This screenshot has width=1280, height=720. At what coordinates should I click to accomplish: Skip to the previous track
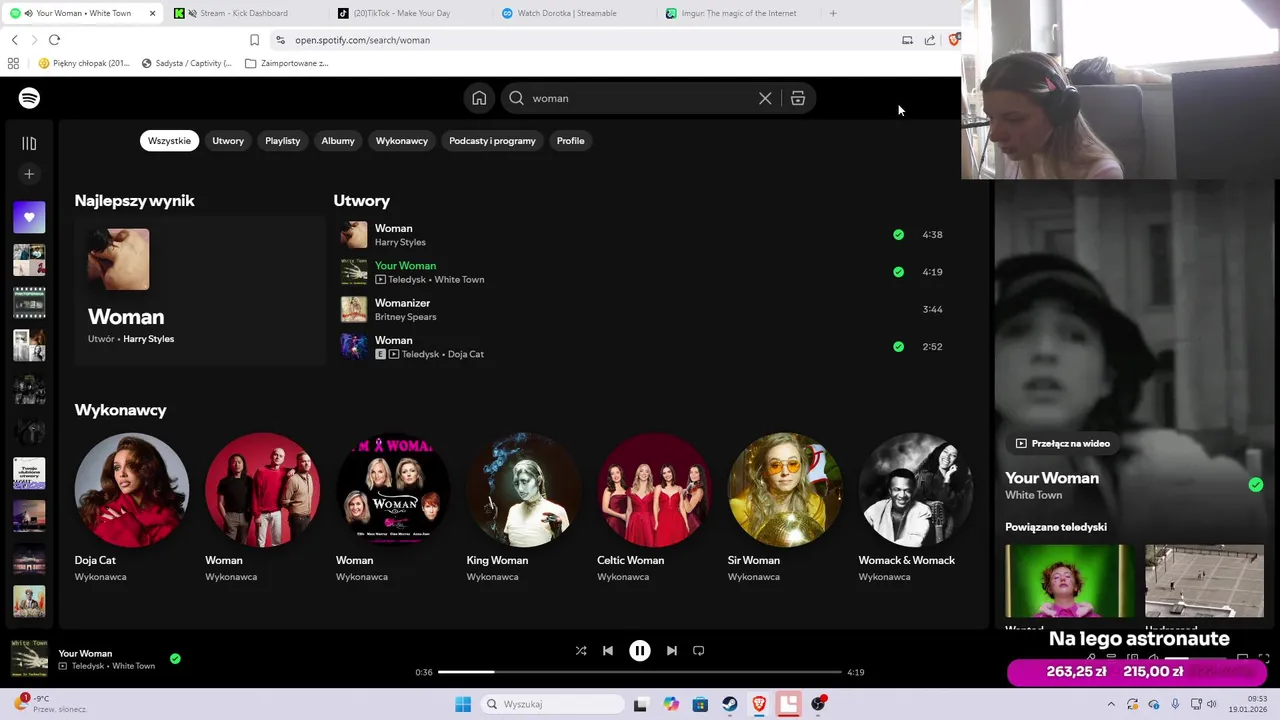click(x=607, y=650)
